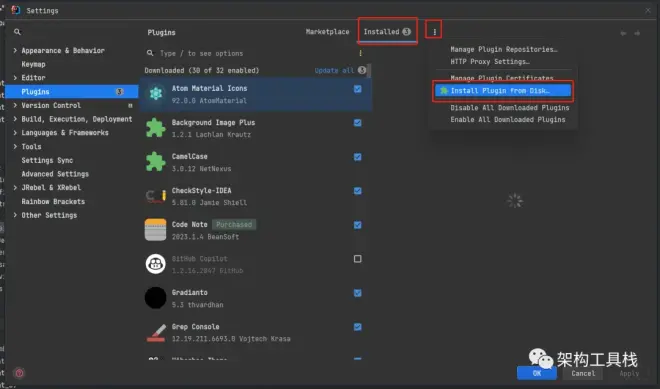660x389 pixels.
Task: Select the GitHub Copilot plugin icon
Action: pos(155,264)
